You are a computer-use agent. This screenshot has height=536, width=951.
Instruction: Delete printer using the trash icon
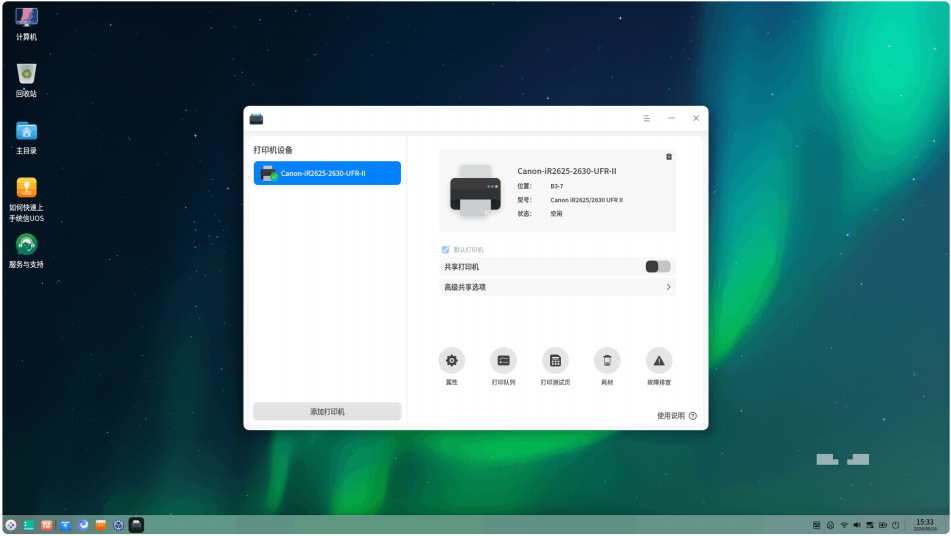click(669, 157)
